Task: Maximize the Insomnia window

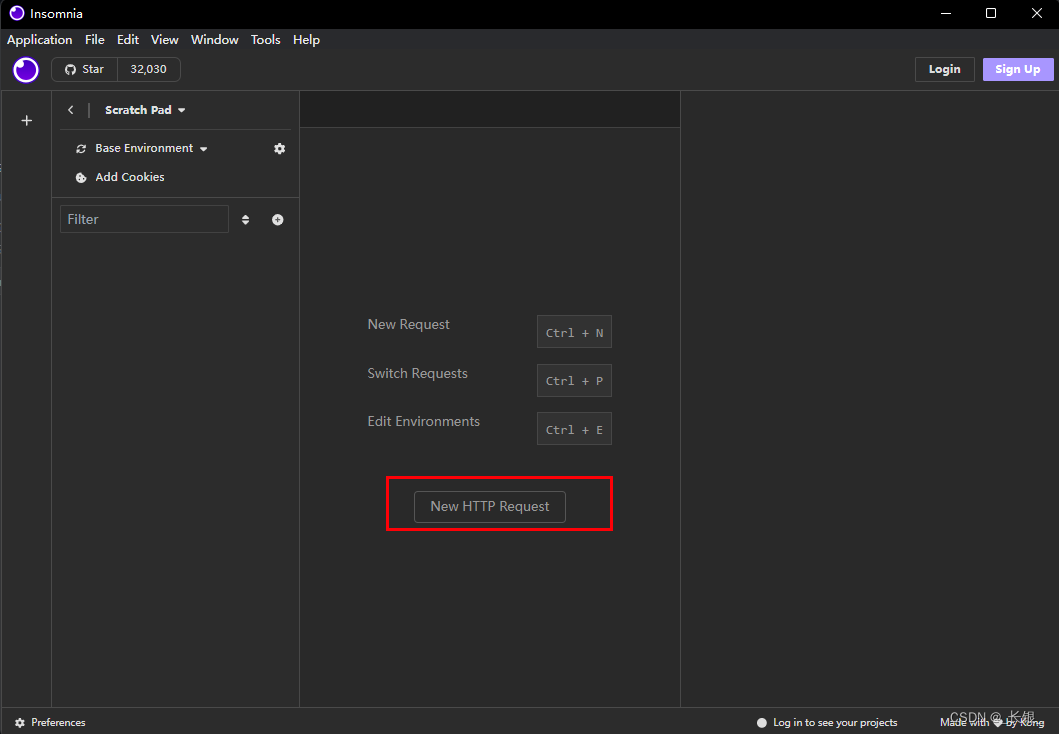Action: tap(991, 14)
